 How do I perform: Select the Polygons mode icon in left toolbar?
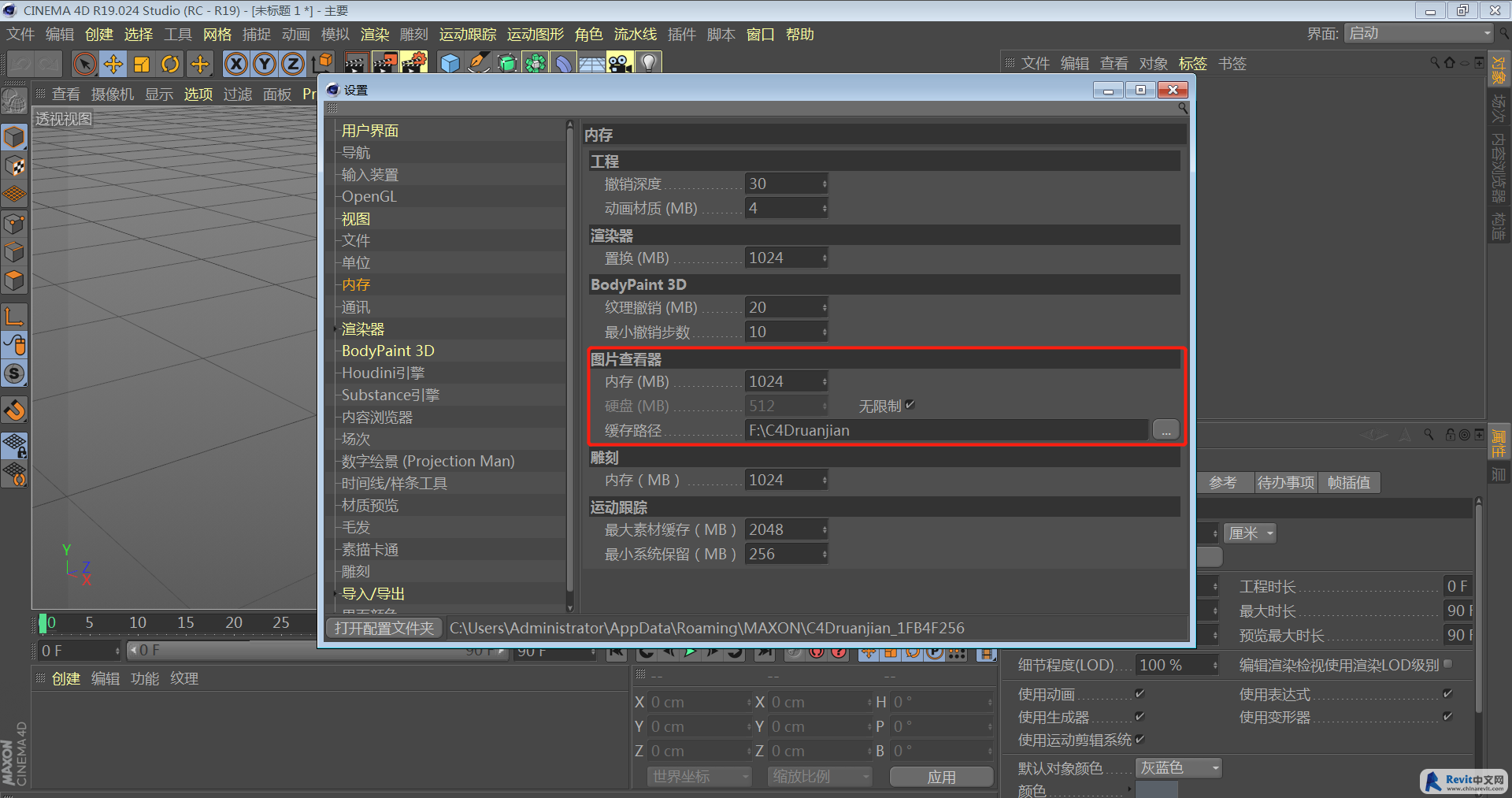point(14,281)
